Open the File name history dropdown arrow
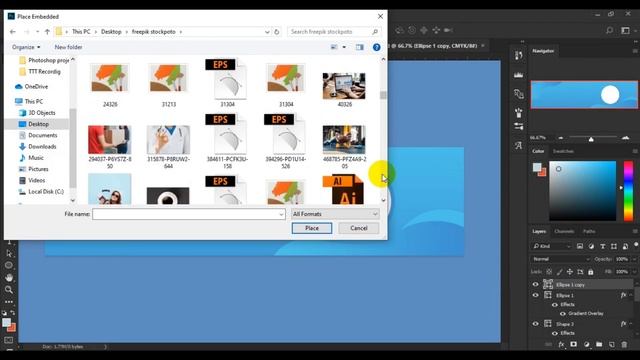Viewport: 640px width, 360px height. coord(281,214)
